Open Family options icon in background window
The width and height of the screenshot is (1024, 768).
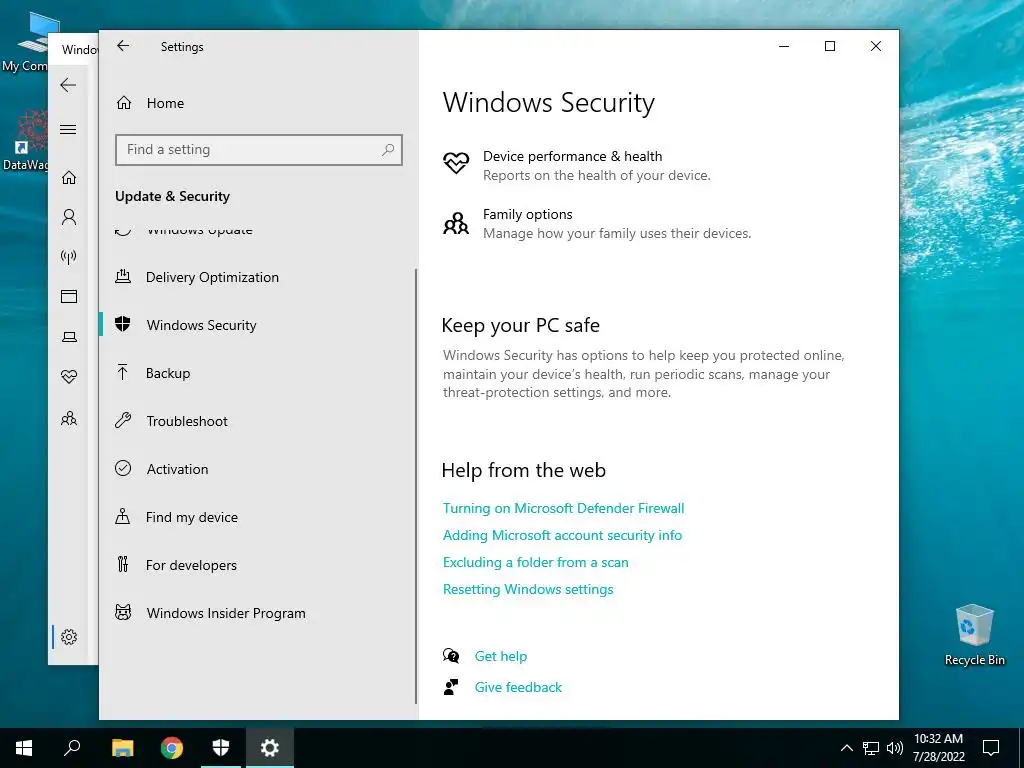click(69, 418)
